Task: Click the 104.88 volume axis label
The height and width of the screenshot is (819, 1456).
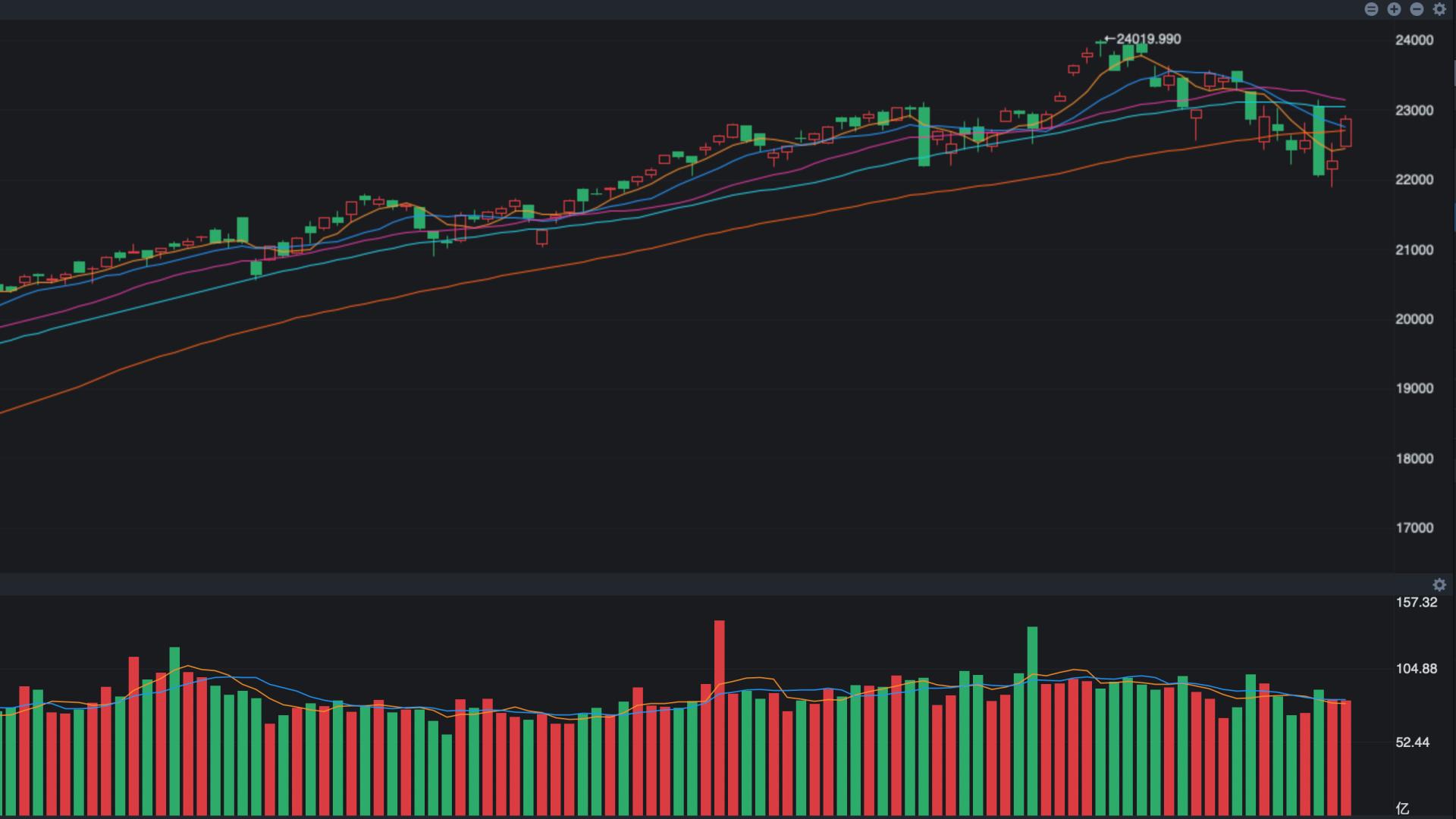Action: point(1416,669)
